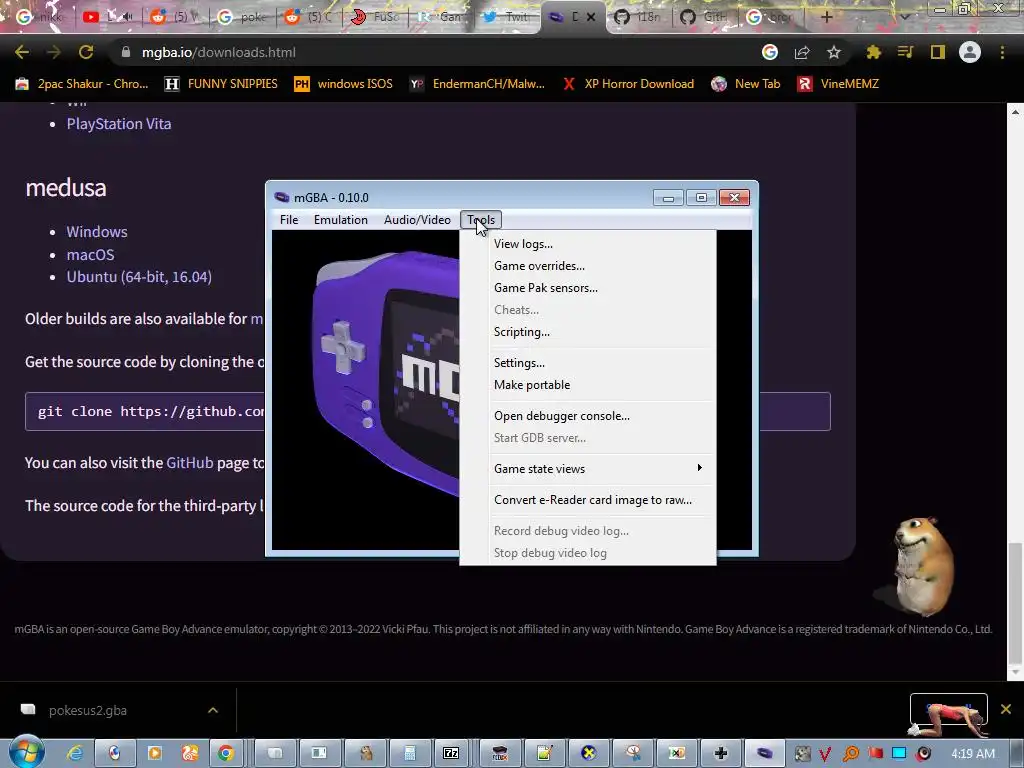Select View logs... from Tools menu
The width and height of the screenshot is (1024, 768).
pyautogui.click(x=588, y=244)
